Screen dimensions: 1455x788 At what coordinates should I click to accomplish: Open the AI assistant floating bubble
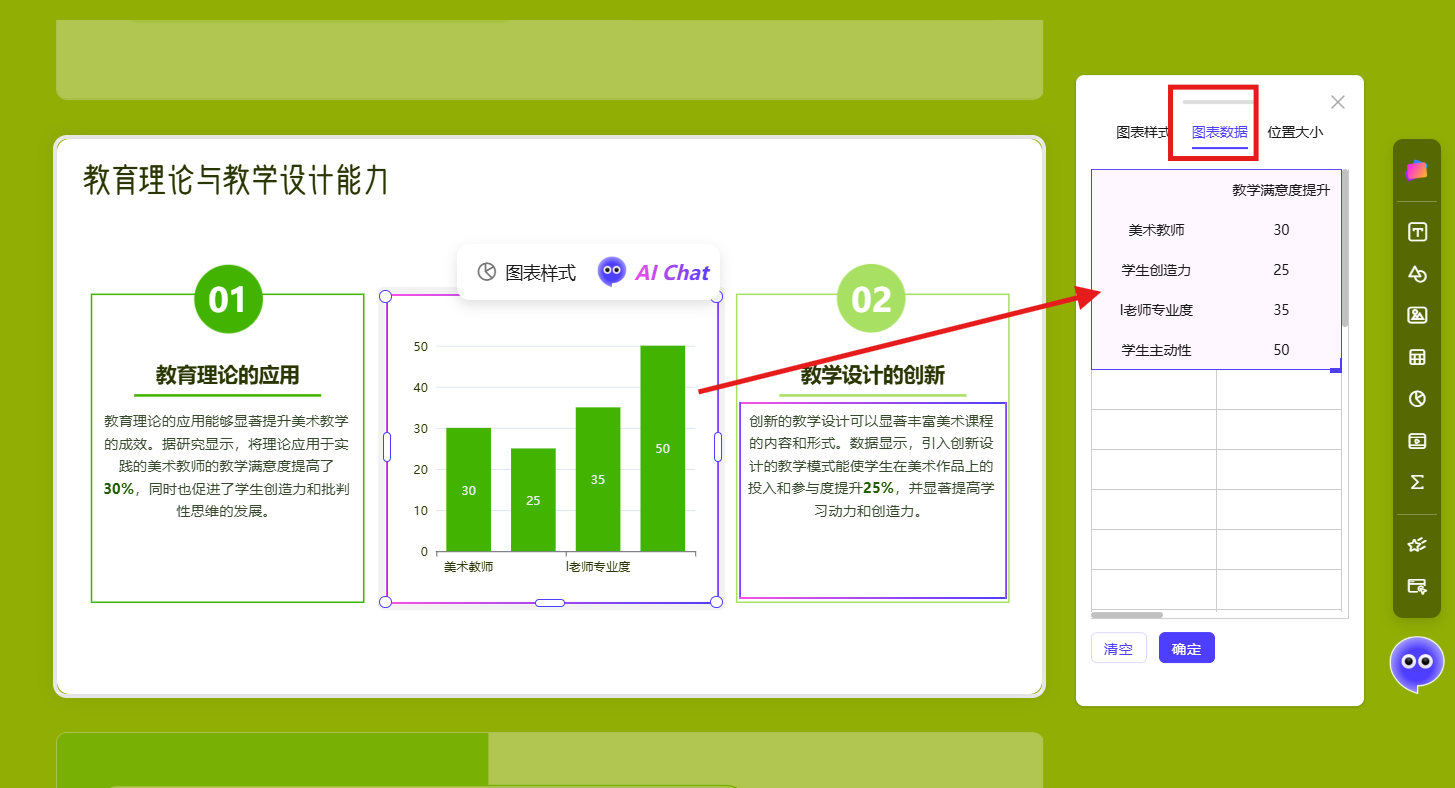click(1416, 664)
